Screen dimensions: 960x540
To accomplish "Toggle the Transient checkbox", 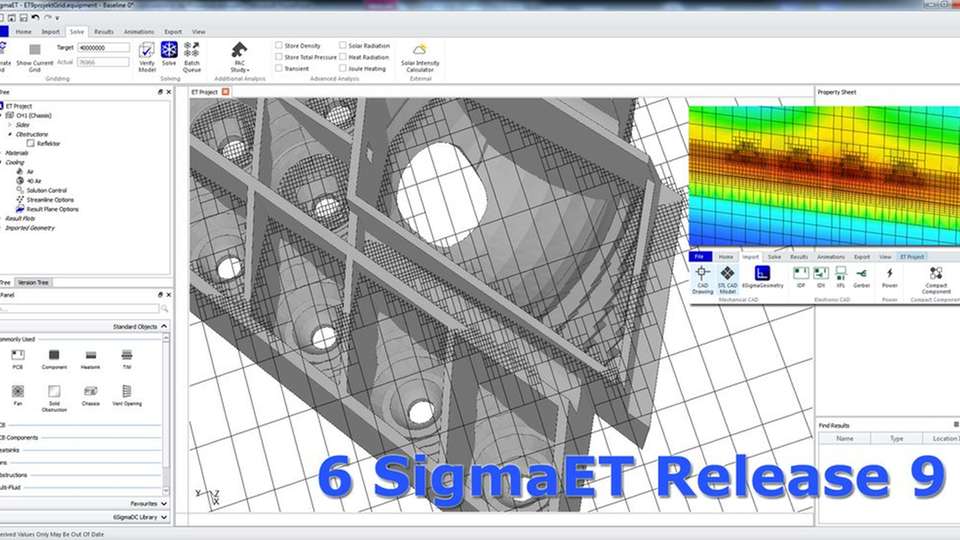I will pyautogui.click(x=279, y=69).
